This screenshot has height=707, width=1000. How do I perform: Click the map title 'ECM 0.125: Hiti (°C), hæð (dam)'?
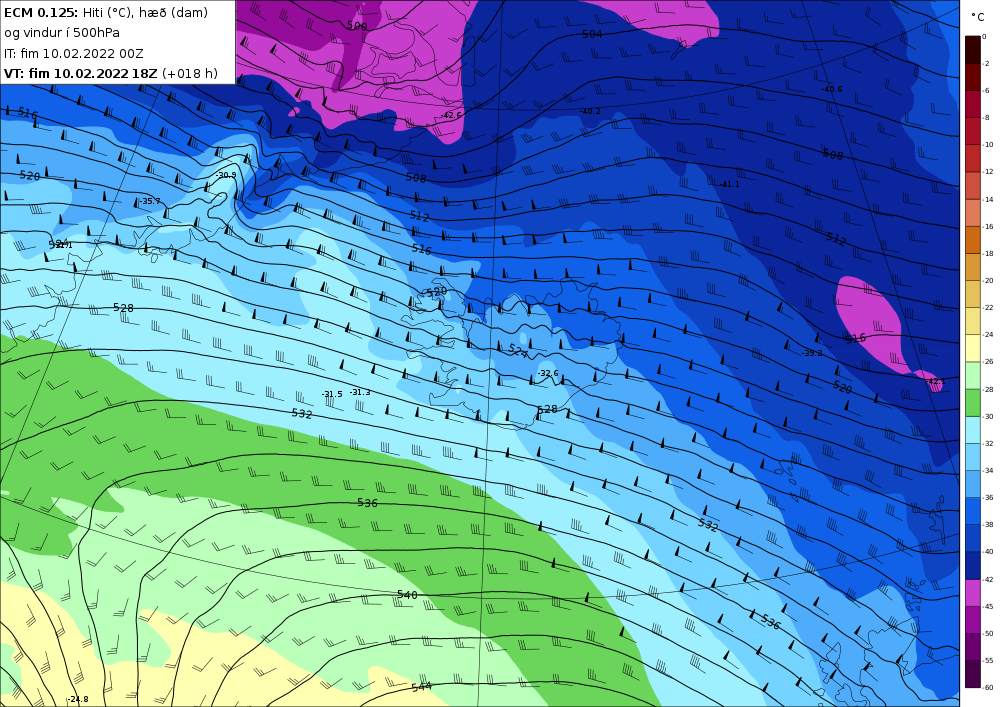click(x=106, y=12)
